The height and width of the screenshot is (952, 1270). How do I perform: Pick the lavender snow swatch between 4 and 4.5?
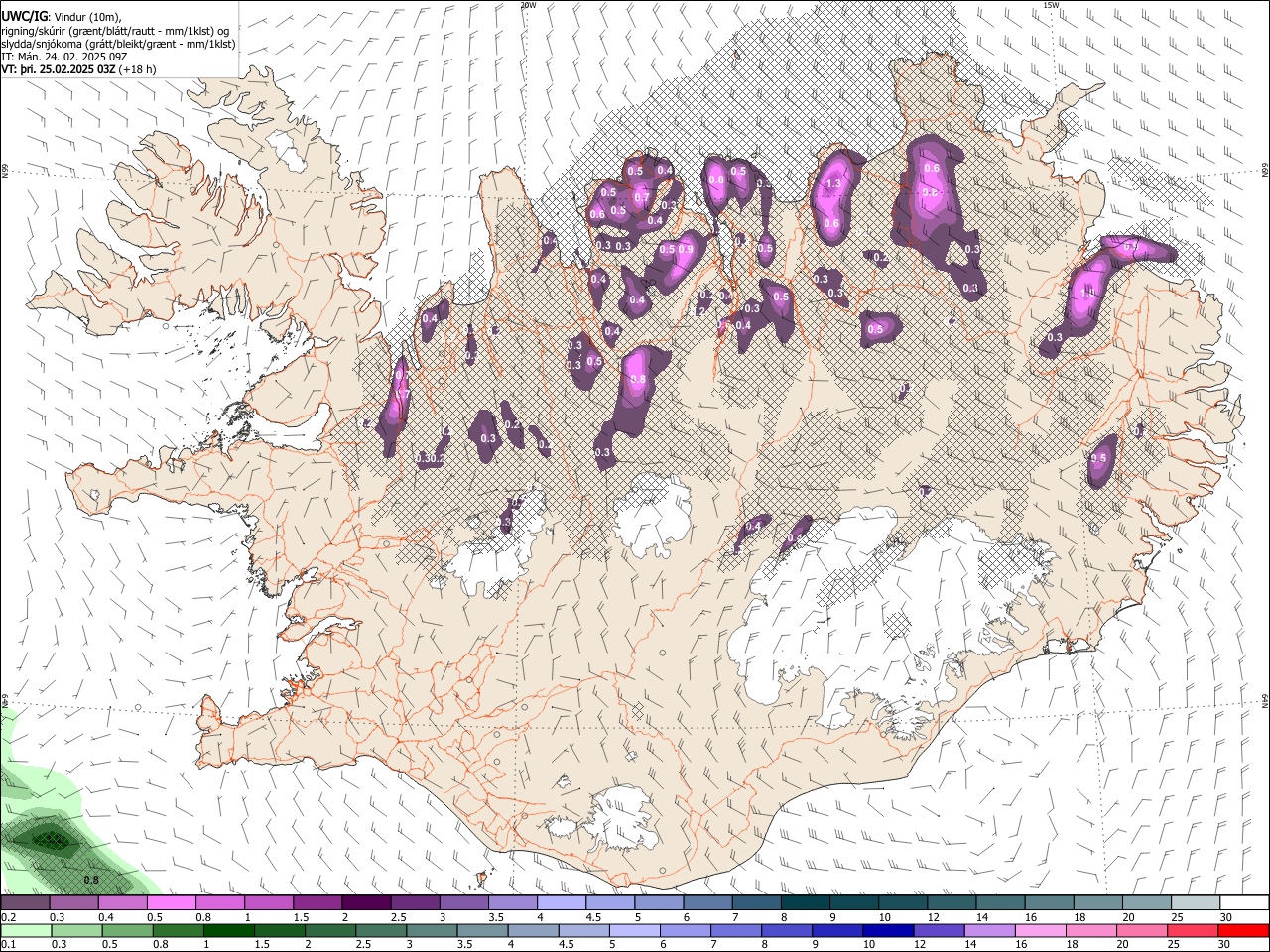point(560,902)
